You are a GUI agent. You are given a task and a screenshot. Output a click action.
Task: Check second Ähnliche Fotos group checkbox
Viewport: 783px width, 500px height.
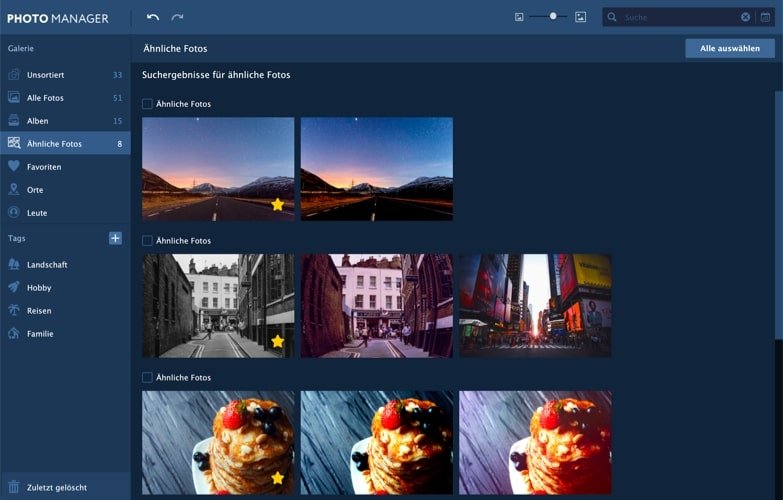pyautogui.click(x=147, y=241)
